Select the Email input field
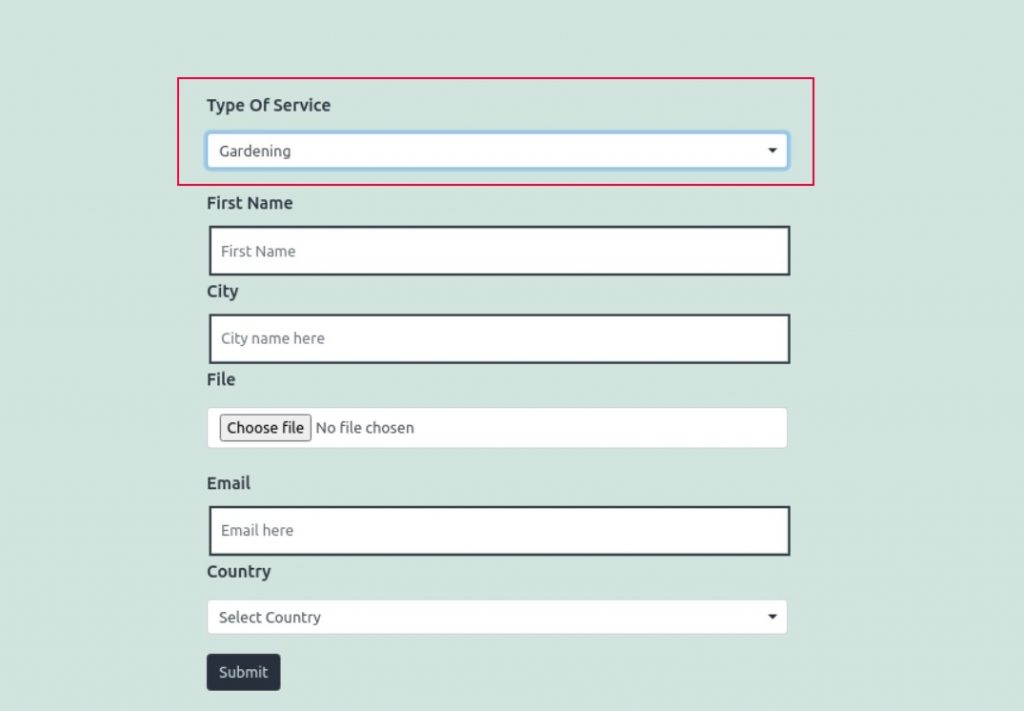 497,530
